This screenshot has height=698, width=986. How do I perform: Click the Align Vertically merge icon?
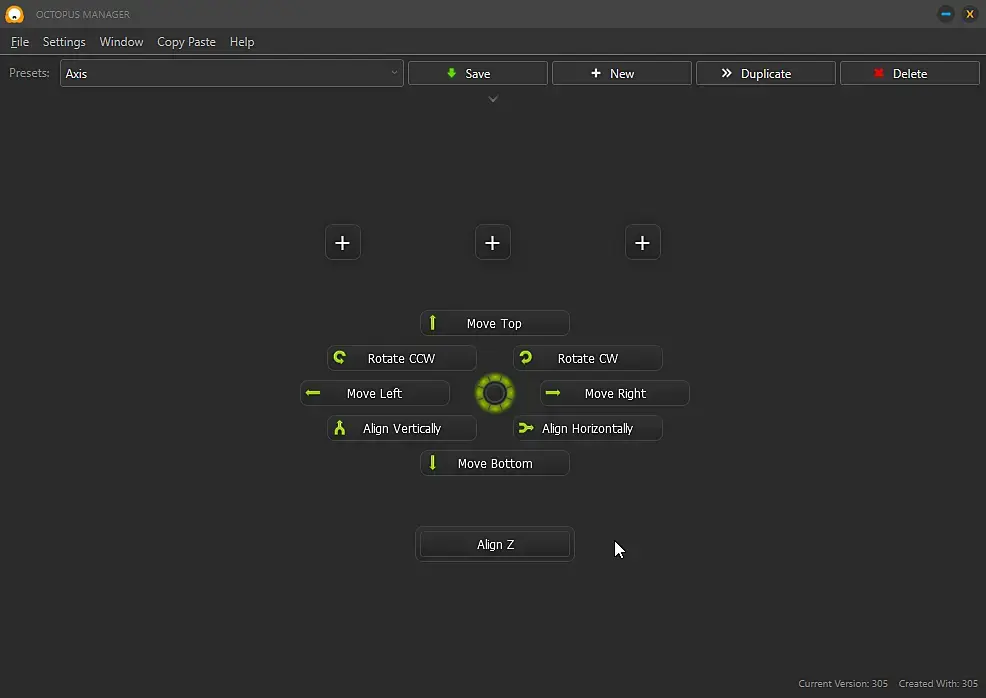coord(340,428)
